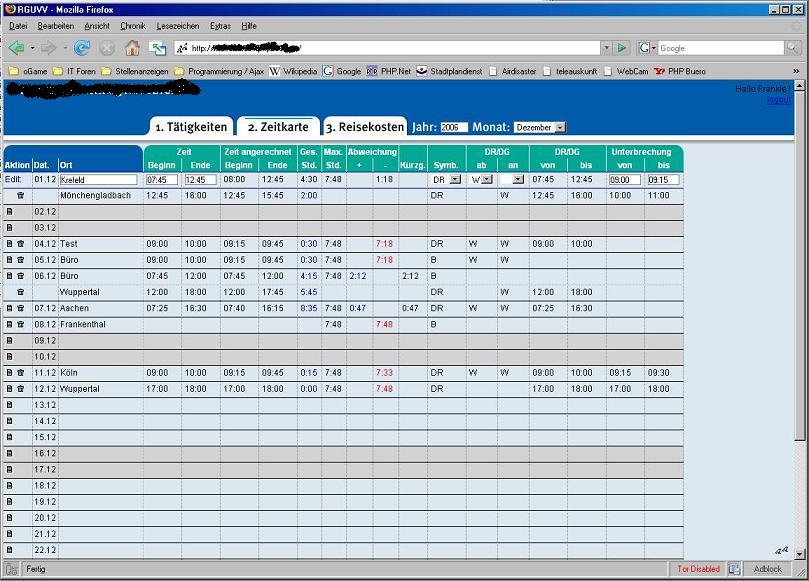The image size is (809, 581).
Task: Click the trash icon for 07.12 Aachen
Action: point(20,309)
